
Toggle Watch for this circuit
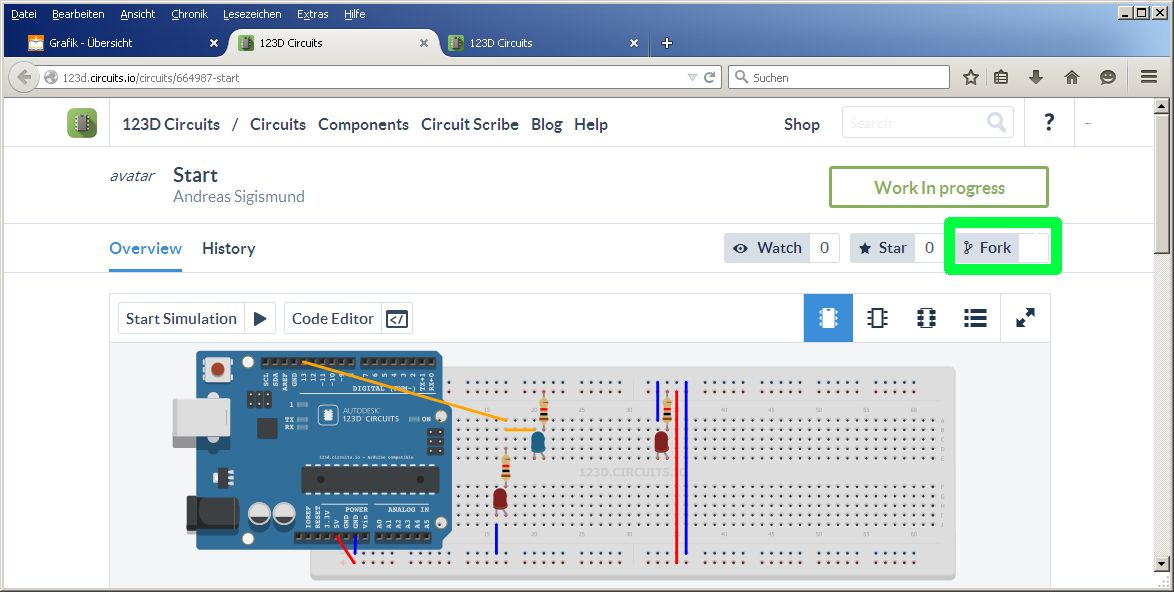point(767,248)
